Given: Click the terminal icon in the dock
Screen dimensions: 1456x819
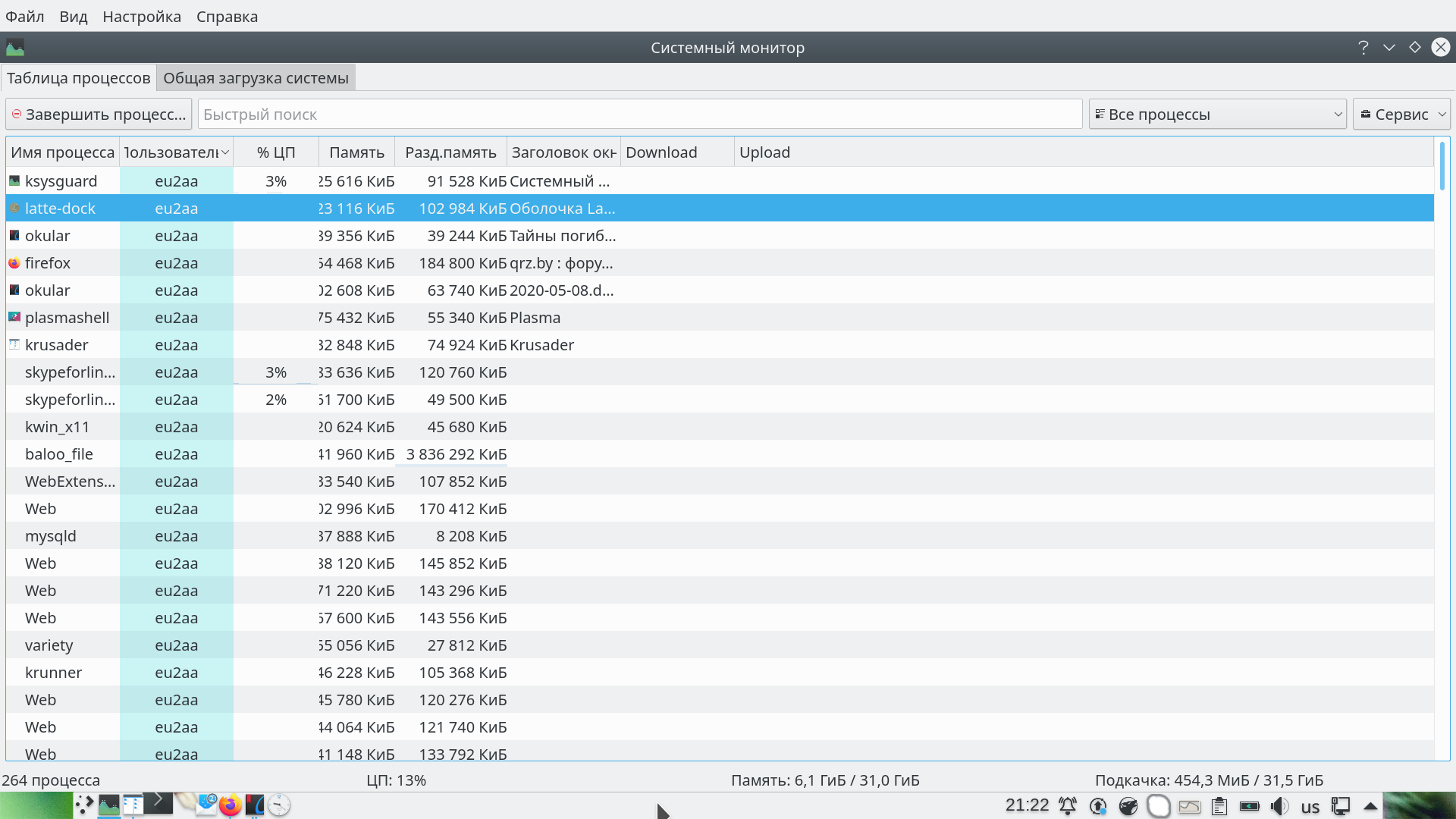Looking at the screenshot, I should coord(158,802).
